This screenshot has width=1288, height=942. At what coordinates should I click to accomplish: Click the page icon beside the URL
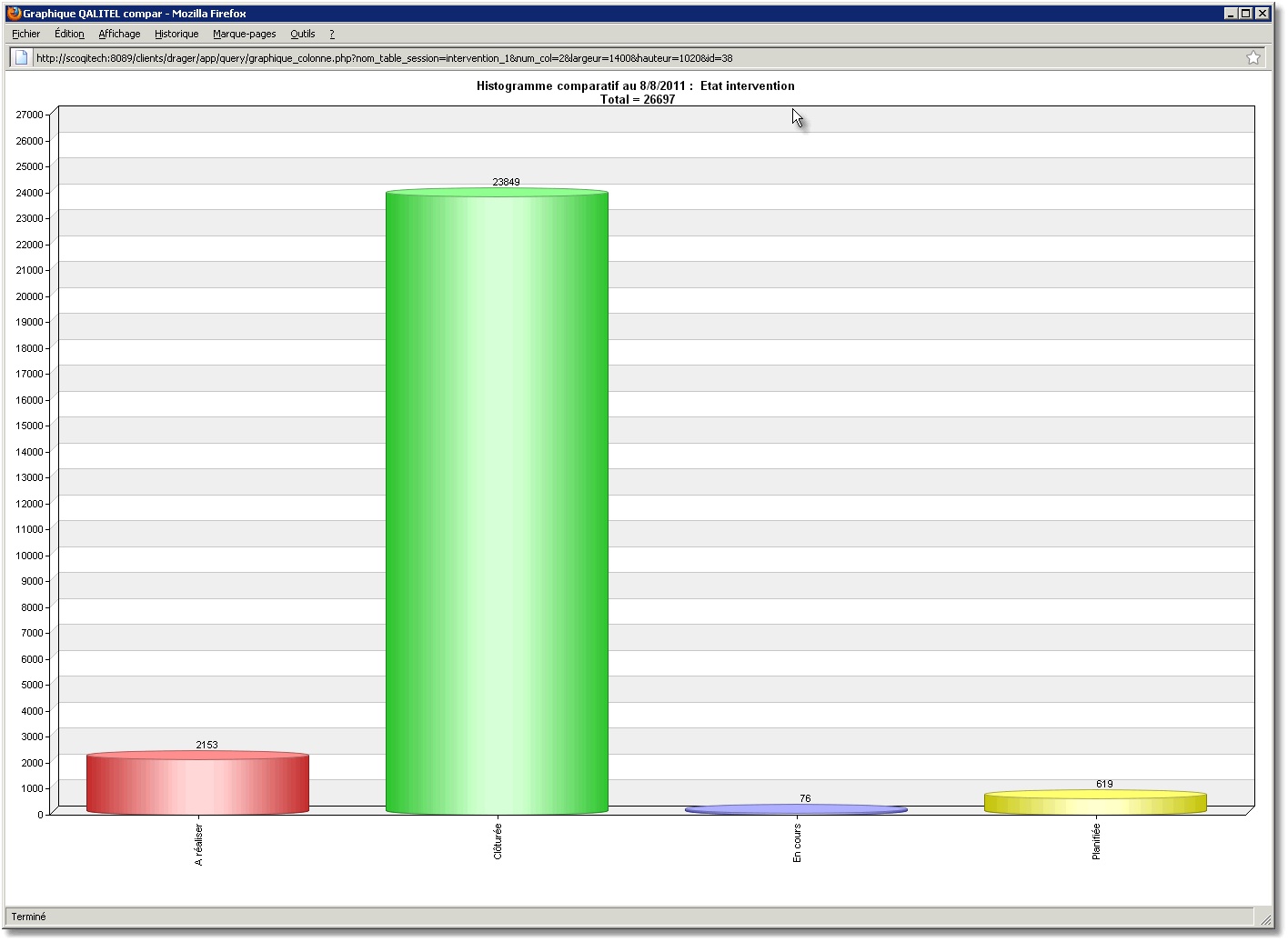click(21, 57)
